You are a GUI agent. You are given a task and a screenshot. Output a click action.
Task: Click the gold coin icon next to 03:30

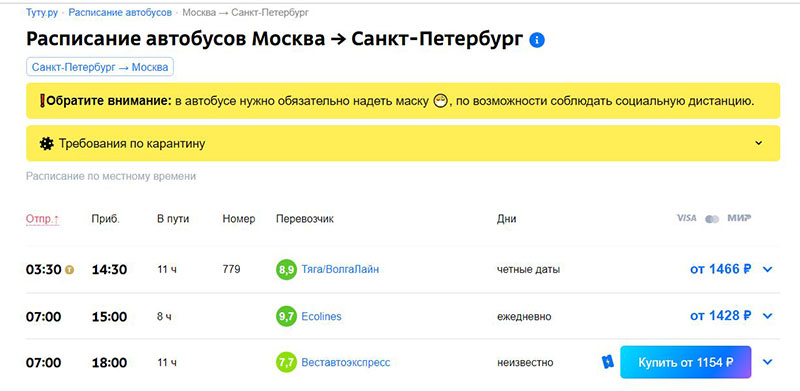point(69,270)
